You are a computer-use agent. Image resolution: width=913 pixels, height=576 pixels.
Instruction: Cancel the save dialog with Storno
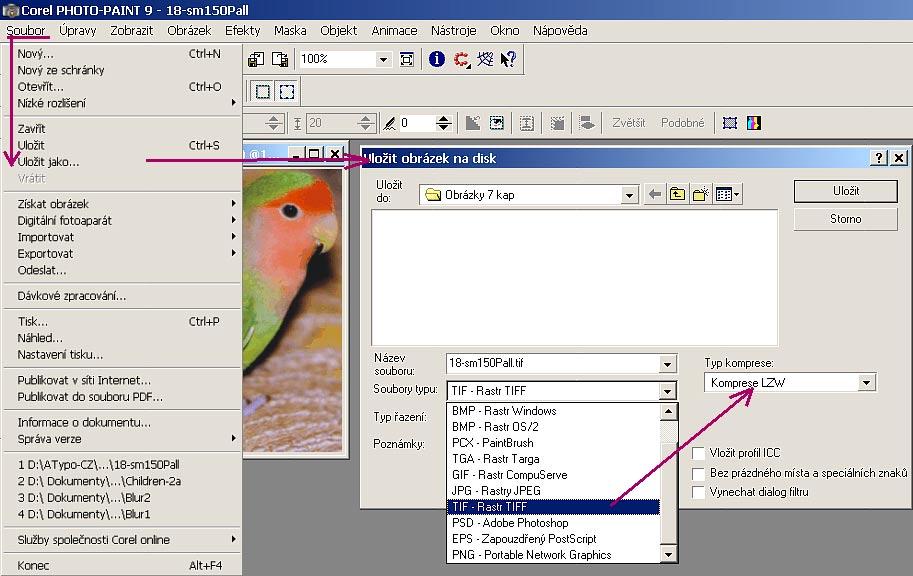tap(845, 219)
